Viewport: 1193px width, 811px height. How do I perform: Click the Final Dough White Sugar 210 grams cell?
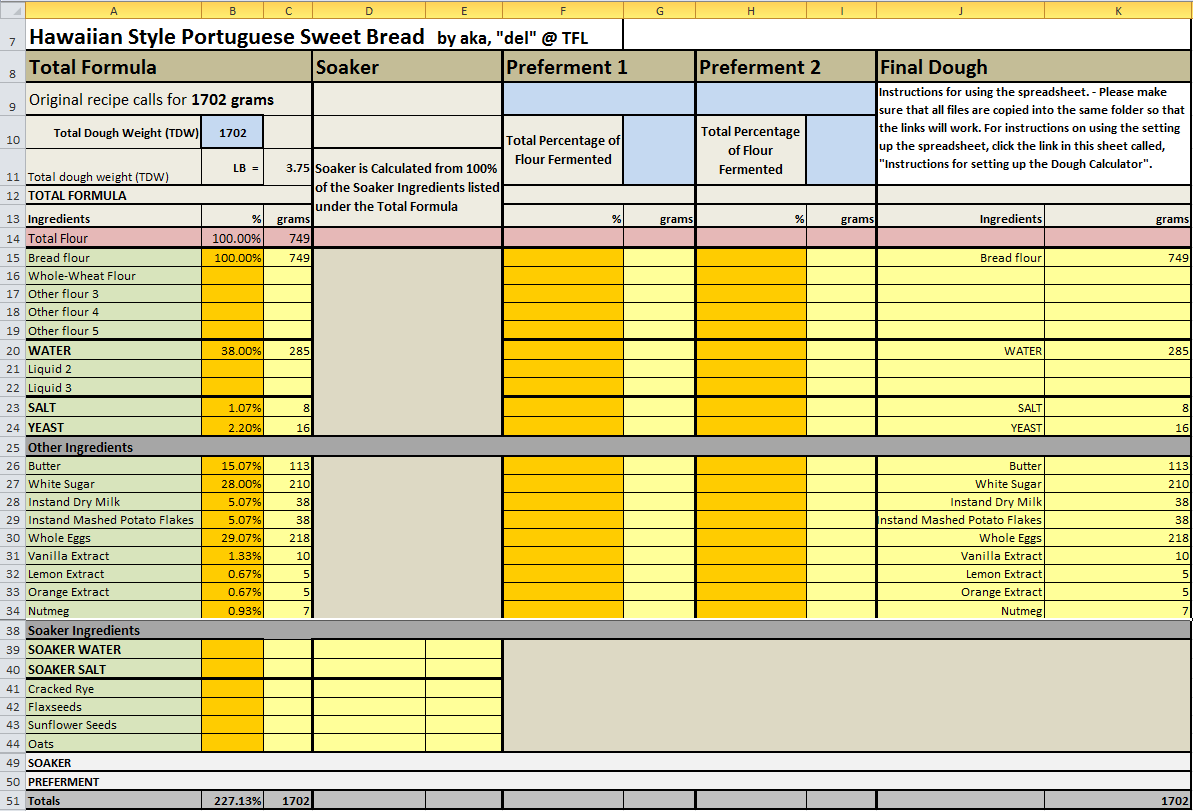click(x=1118, y=484)
